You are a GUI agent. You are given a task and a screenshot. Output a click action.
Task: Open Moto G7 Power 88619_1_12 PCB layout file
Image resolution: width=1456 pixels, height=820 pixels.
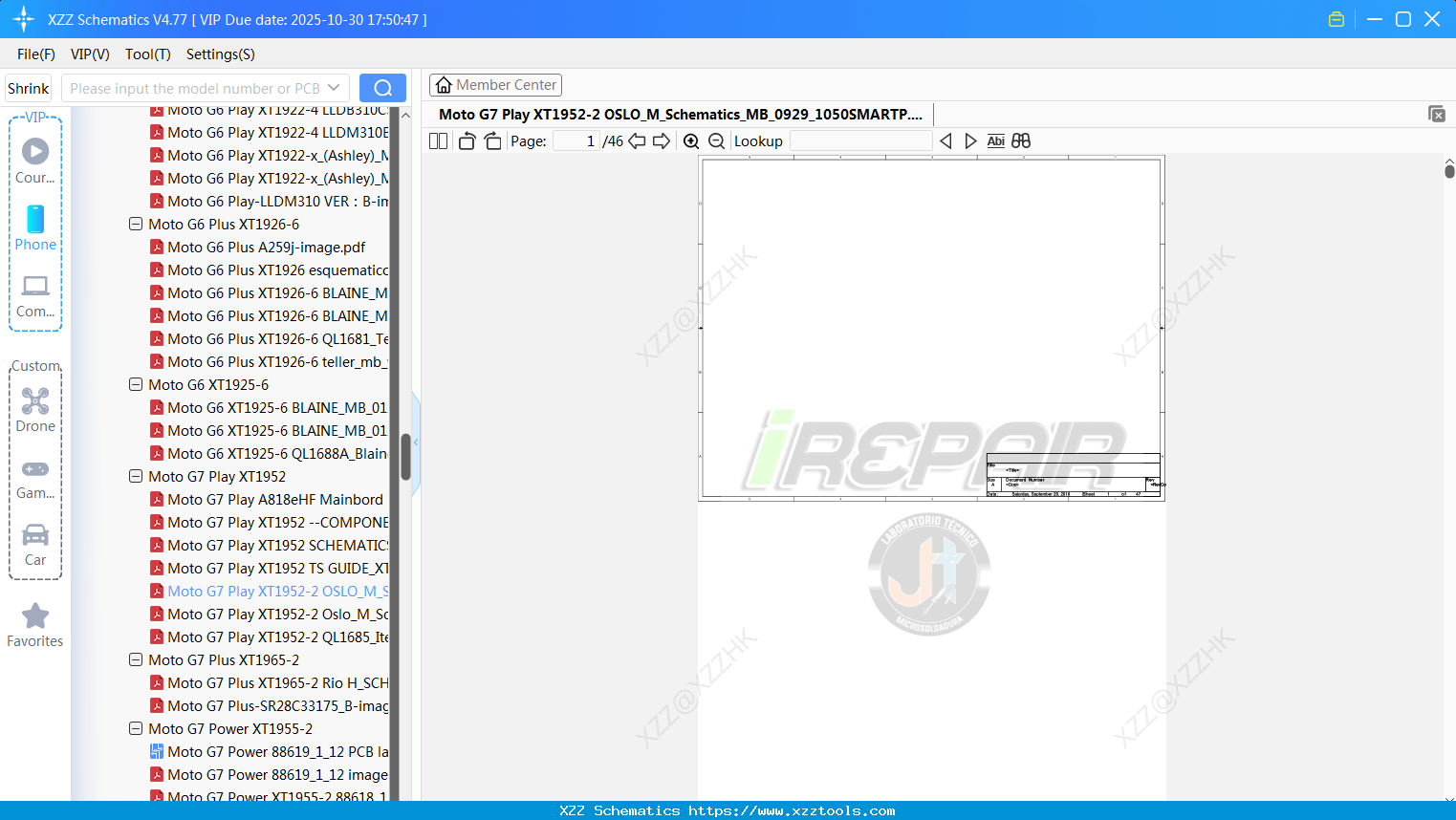coord(270,752)
